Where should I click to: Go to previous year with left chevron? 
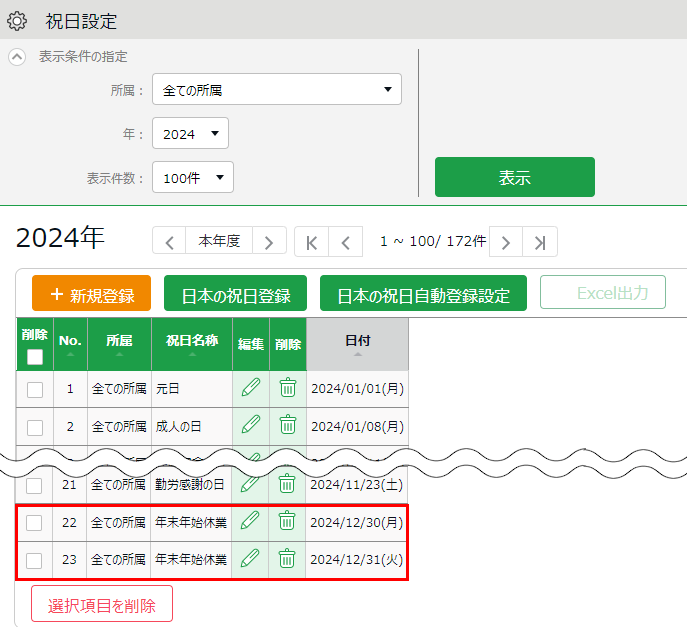tap(169, 241)
